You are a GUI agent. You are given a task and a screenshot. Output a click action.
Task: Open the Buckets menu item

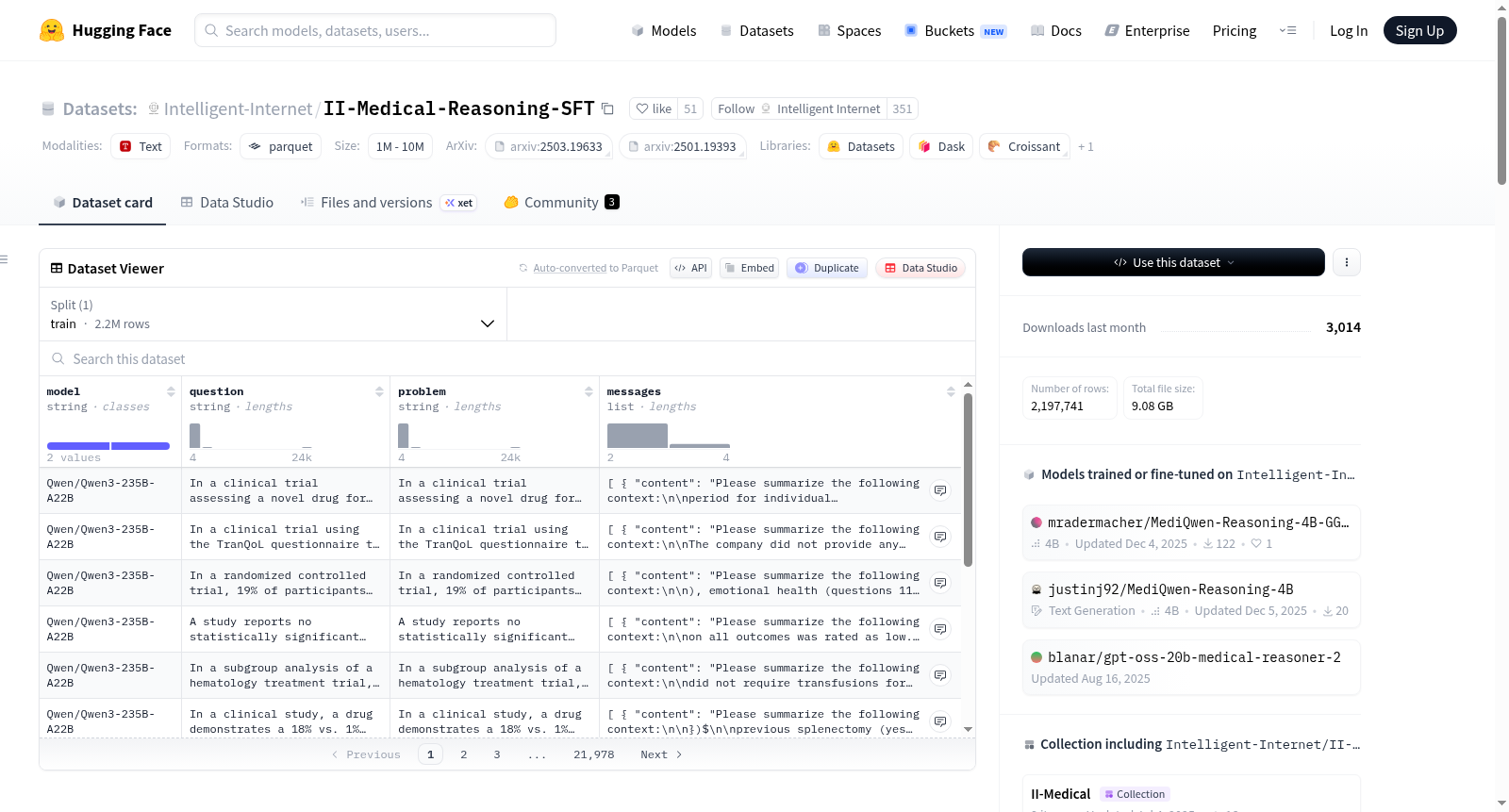coord(955,30)
